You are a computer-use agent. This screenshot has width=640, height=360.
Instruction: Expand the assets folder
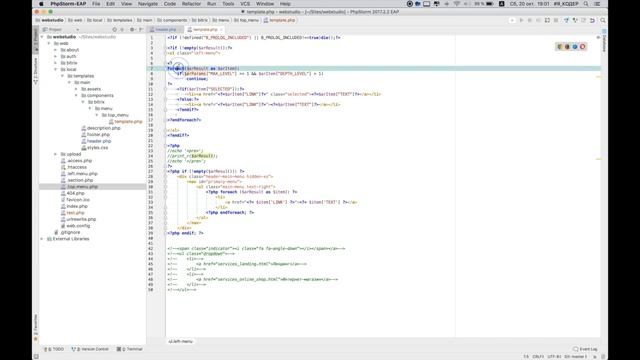point(76,89)
